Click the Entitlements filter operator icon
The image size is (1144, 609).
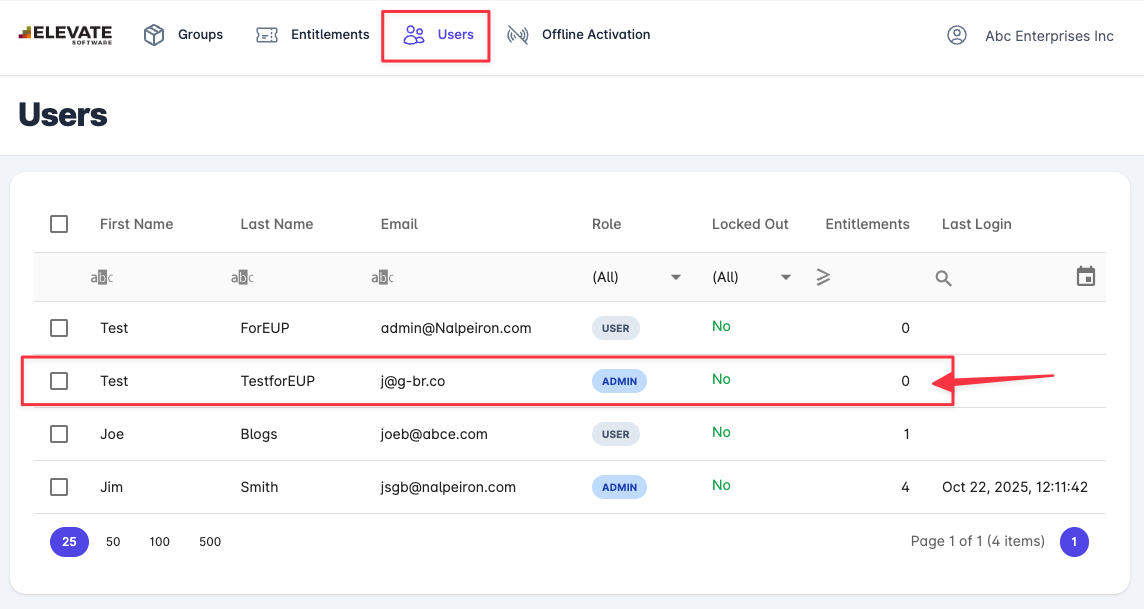pyautogui.click(x=823, y=277)
